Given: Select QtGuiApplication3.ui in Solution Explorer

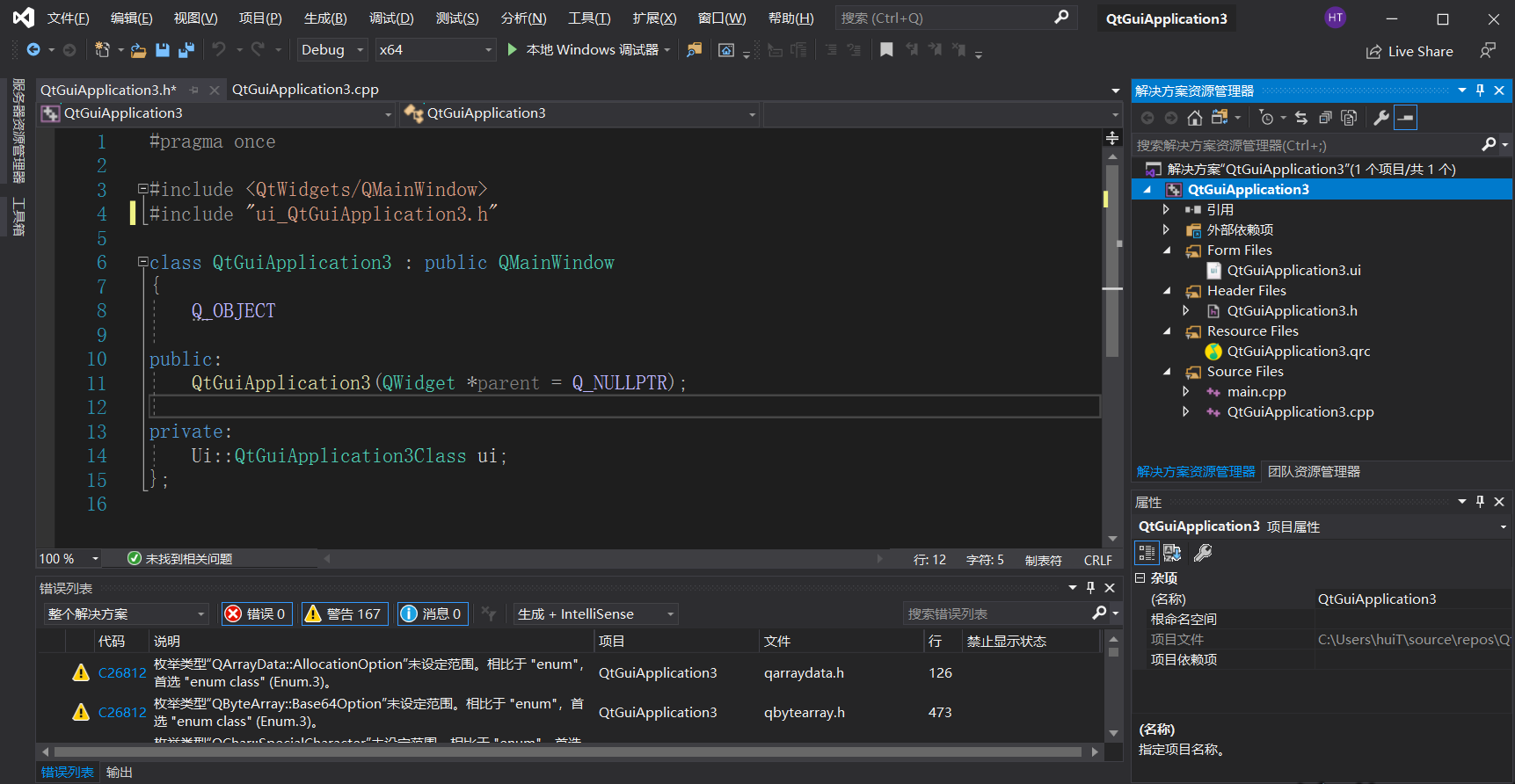Looking at the screenshot, I should 1293,271.
